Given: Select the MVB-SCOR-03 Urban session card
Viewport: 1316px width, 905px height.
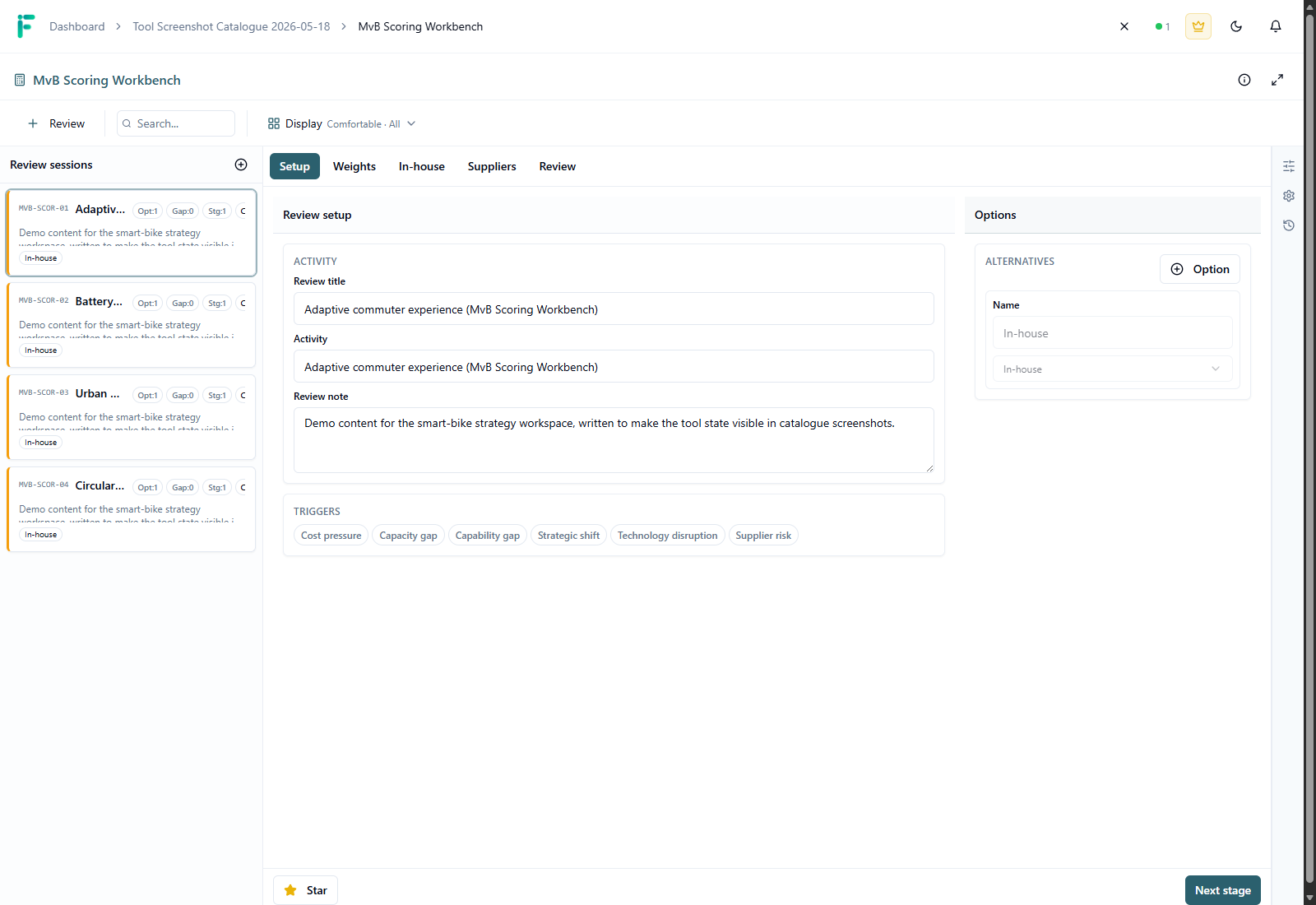Looking at the screenshot, I should (132, 417).
